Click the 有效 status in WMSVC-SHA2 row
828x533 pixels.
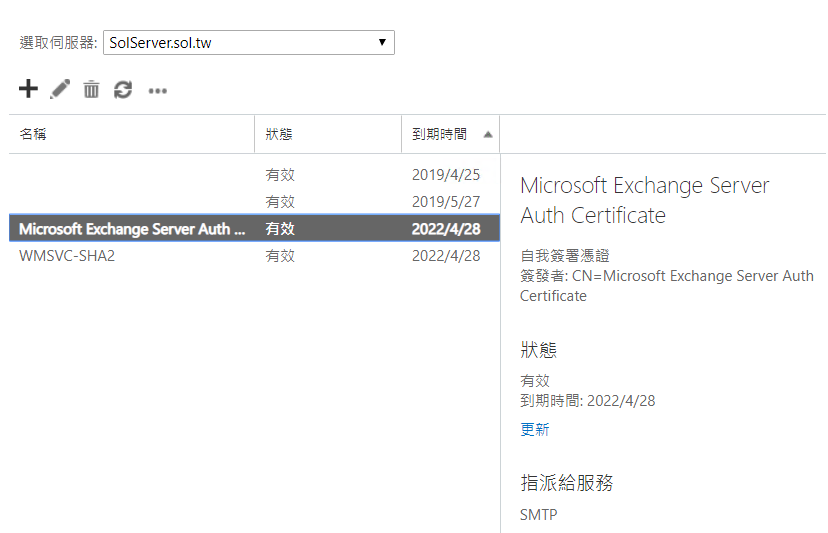tap(280, 256)
